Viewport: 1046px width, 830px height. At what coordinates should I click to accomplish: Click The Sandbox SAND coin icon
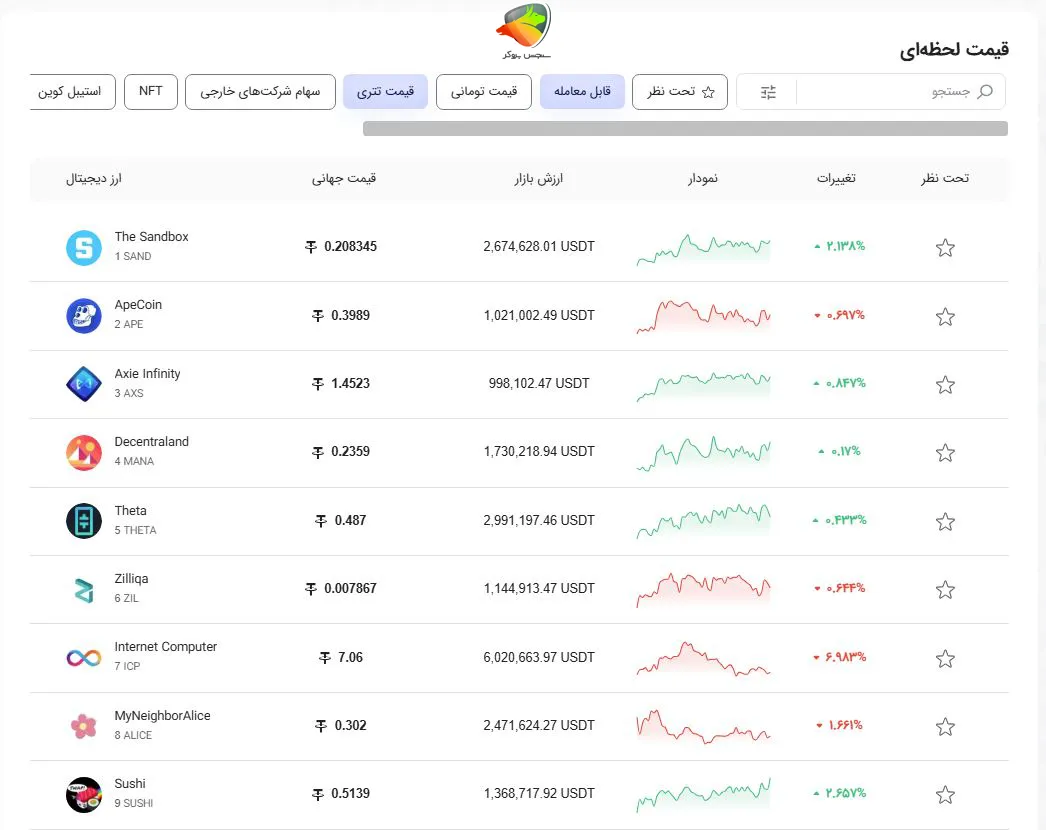point(84,247)
